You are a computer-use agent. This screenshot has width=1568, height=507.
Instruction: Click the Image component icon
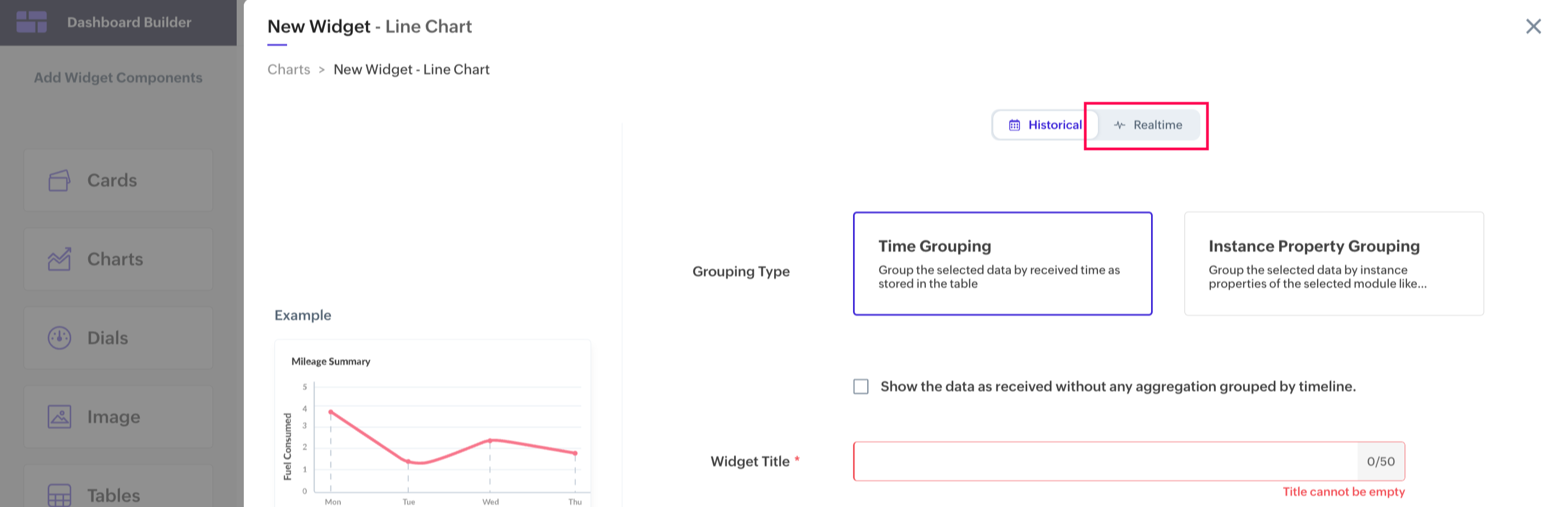click(59, 417)
